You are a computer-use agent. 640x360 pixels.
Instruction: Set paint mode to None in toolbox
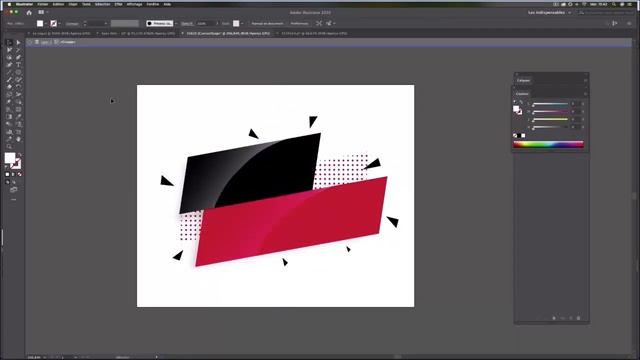point(19,174)
